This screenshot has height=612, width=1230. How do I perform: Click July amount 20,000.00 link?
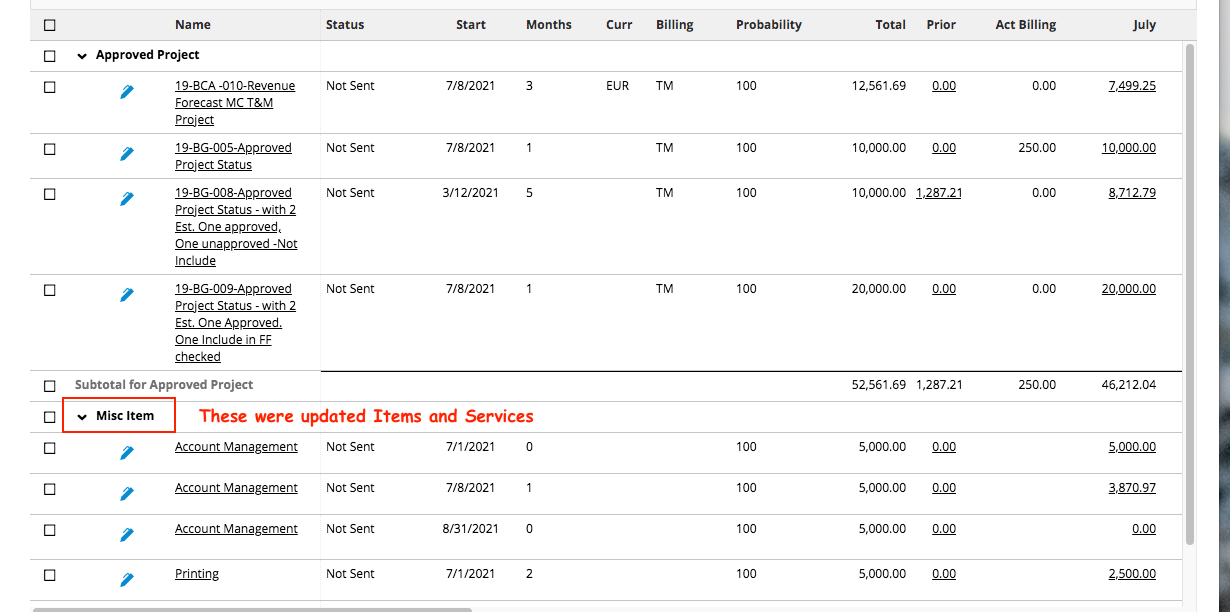click(x=1129, y=289)
